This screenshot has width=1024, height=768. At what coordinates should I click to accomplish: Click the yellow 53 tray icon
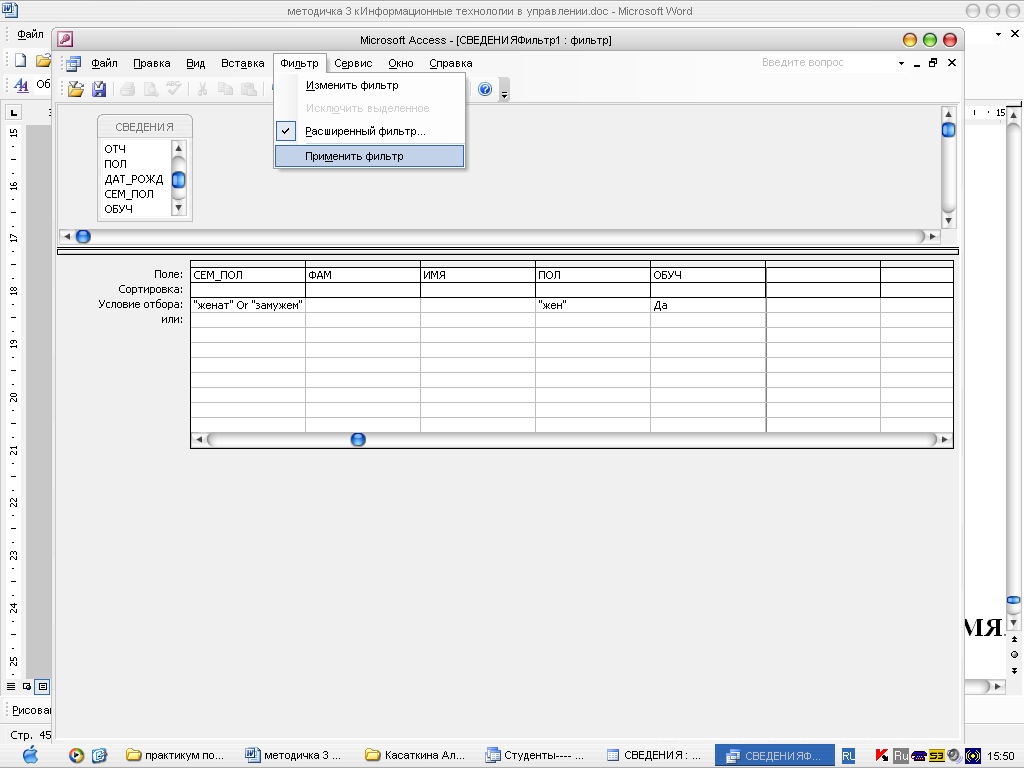pyautogui.click(x=936, y=756)
